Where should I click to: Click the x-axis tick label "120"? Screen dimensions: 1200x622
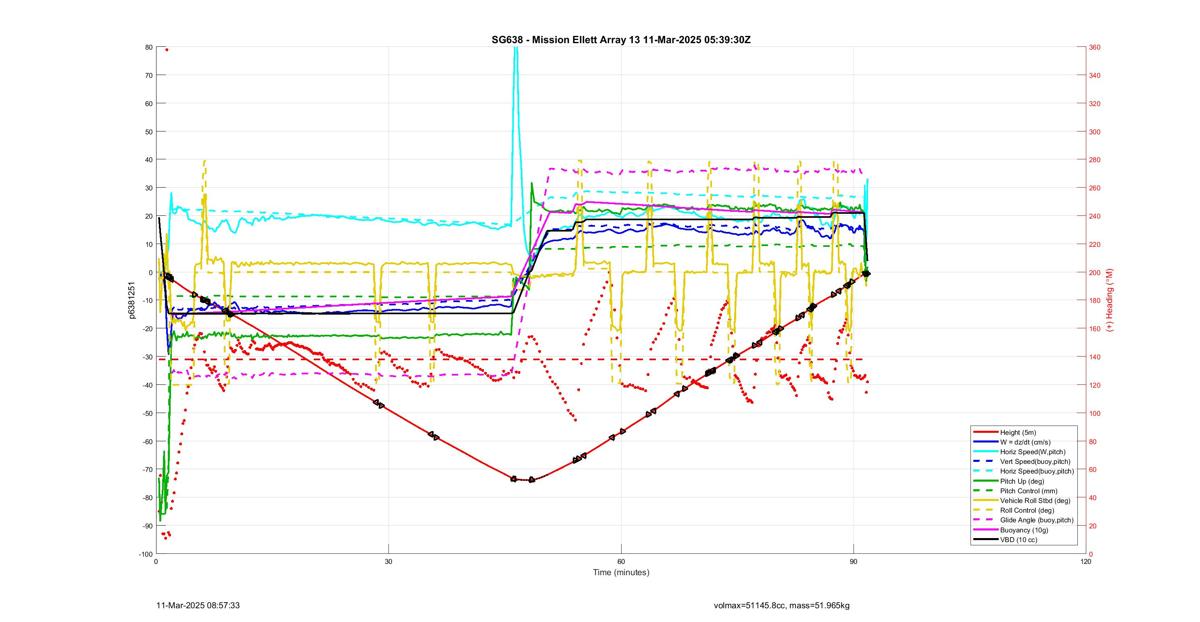click(x=1086, y=562)
